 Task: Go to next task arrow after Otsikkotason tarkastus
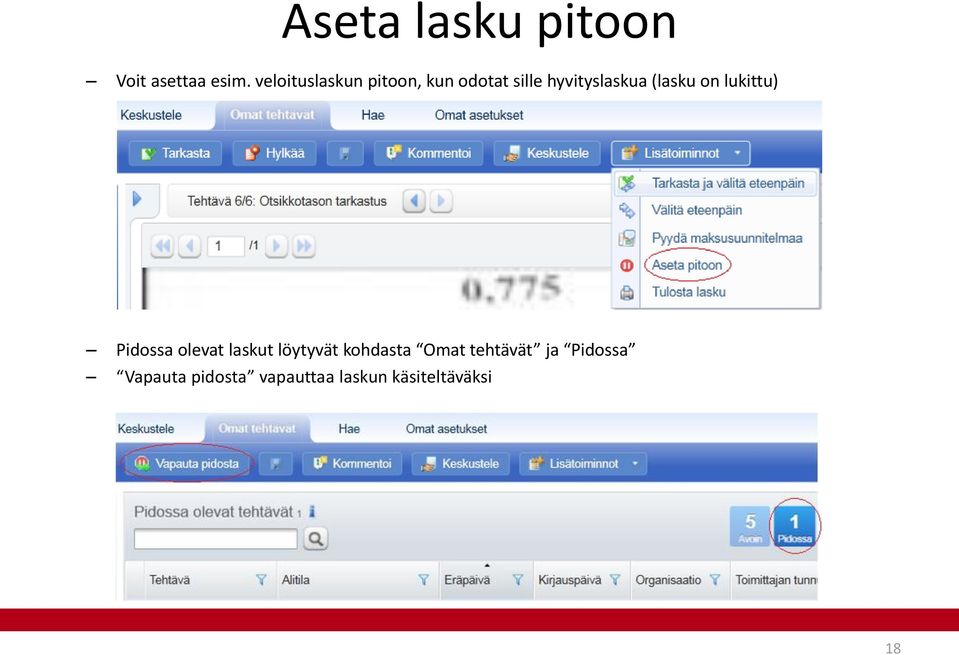click(441, 201)
